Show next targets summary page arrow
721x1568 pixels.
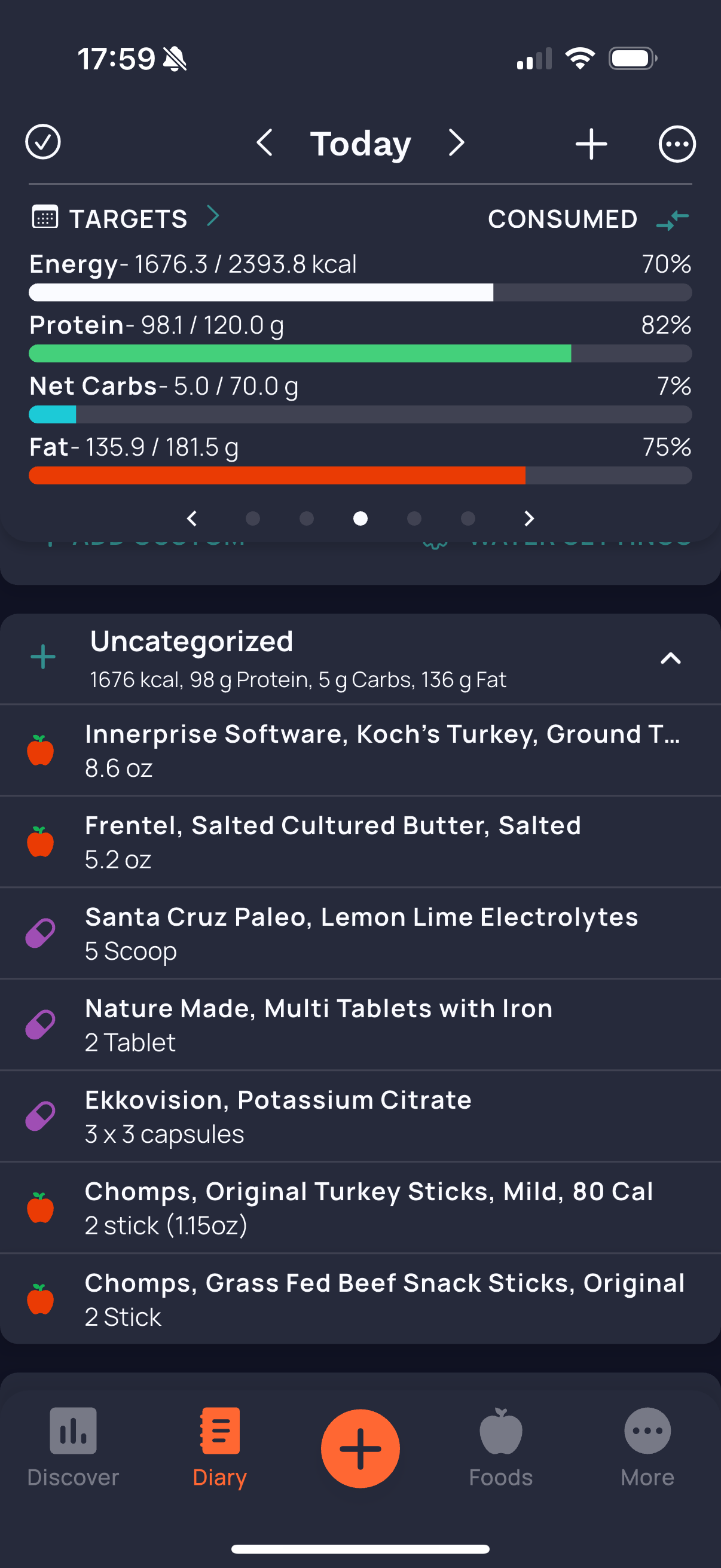click(528, 518)
